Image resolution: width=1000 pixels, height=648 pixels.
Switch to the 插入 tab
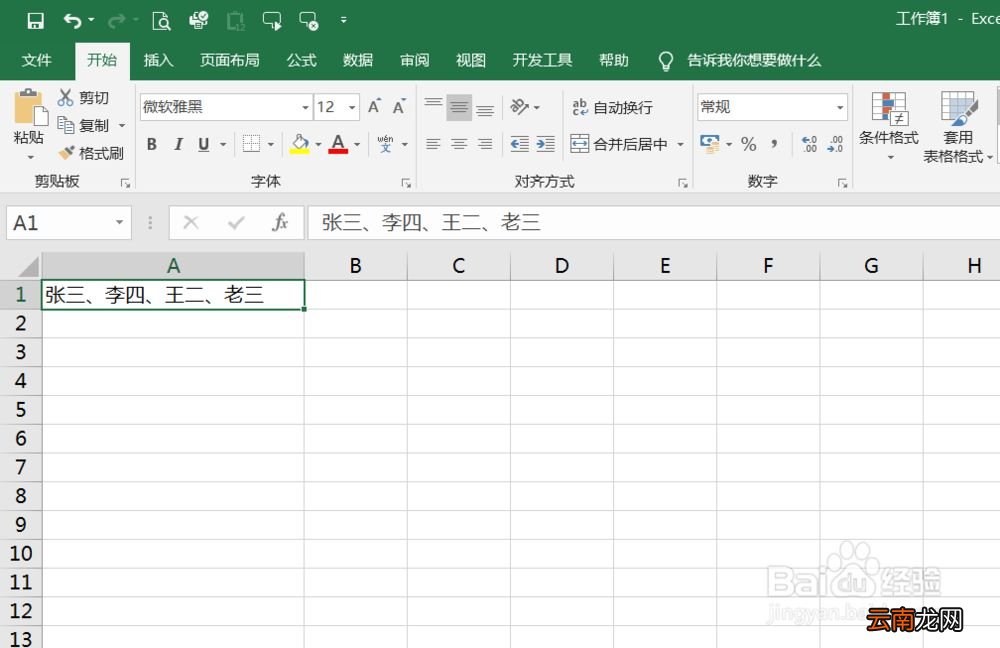point(158,61)
